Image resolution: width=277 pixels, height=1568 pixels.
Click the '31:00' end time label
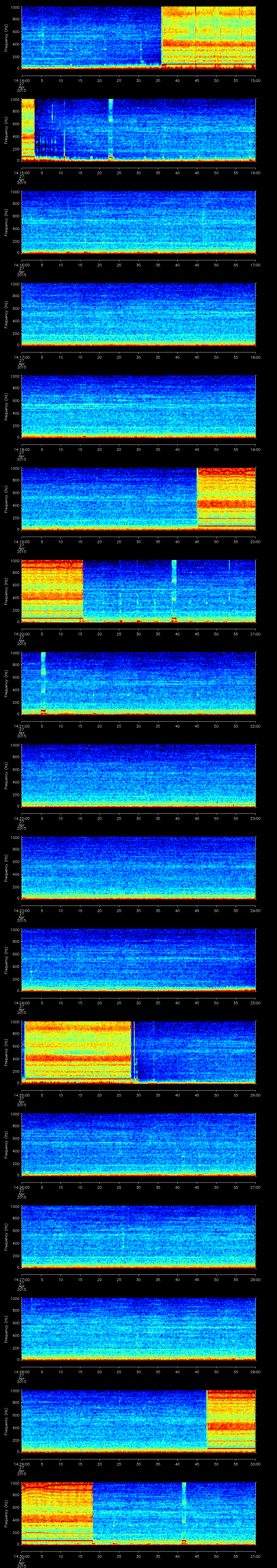tap(255, 1556)
